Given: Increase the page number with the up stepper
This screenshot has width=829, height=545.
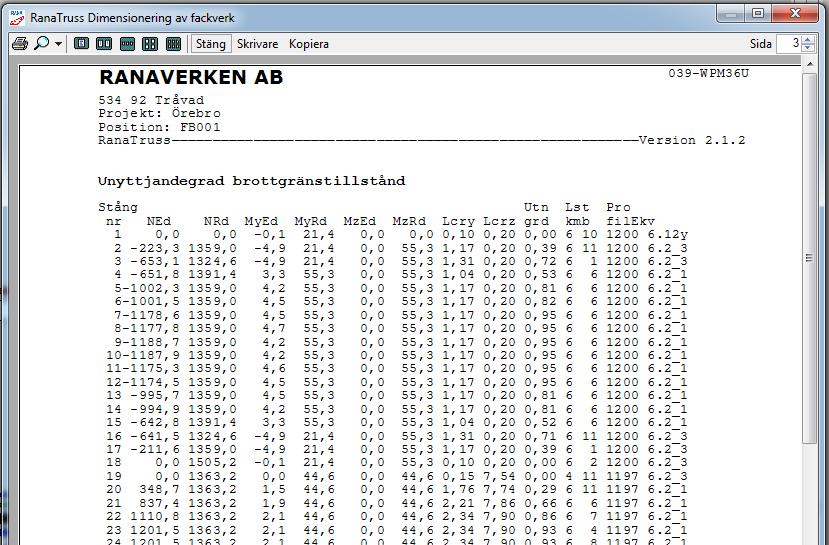Looking at the screenshot, I should click(x=808, y=40).
